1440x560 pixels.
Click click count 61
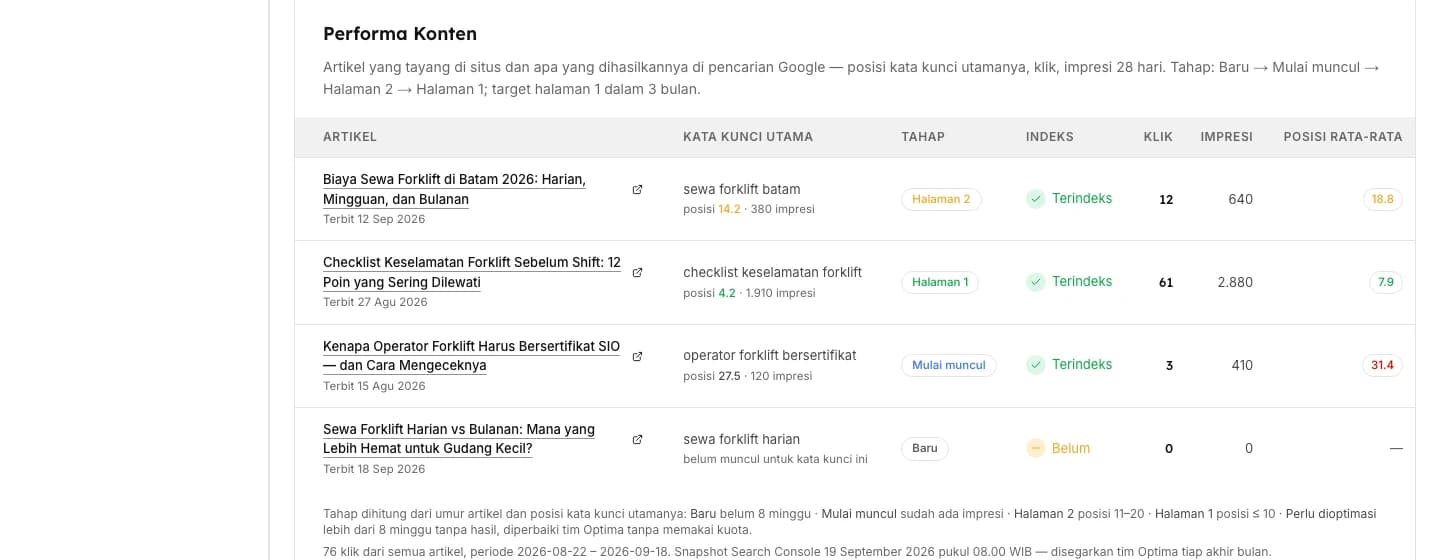click(x=1166, y=282)
